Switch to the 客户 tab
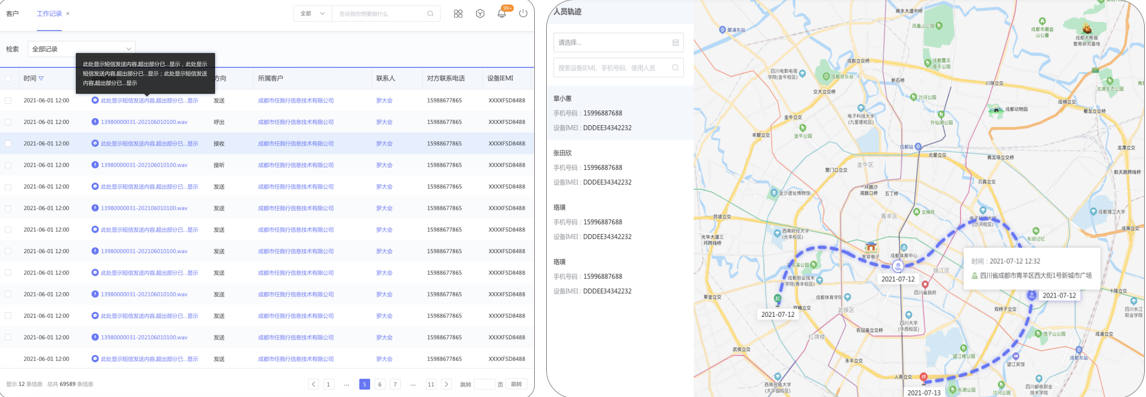Image resolution: width=1146 pixels, height=397 pixels. (x=12, y=14)
